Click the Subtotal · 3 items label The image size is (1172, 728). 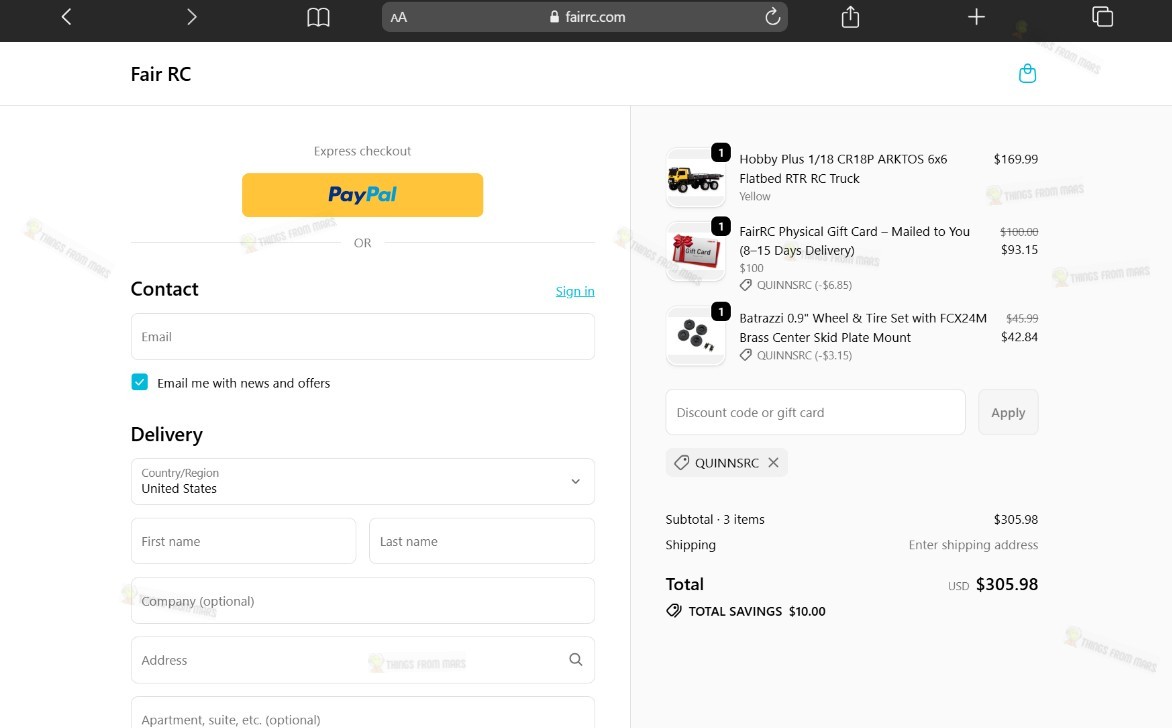[x=715, y=519]
